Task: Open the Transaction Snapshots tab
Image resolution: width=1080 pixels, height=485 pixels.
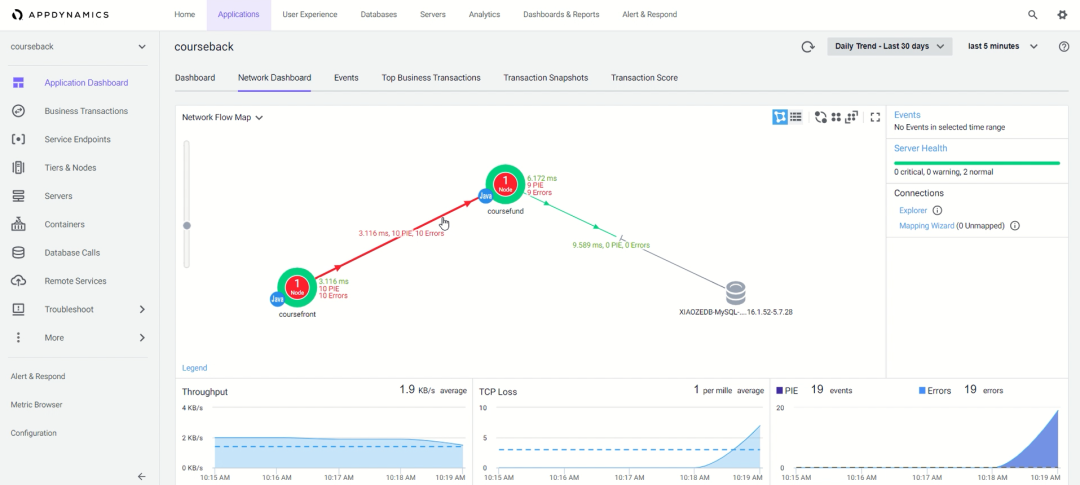Action: (x=545, y=78)
